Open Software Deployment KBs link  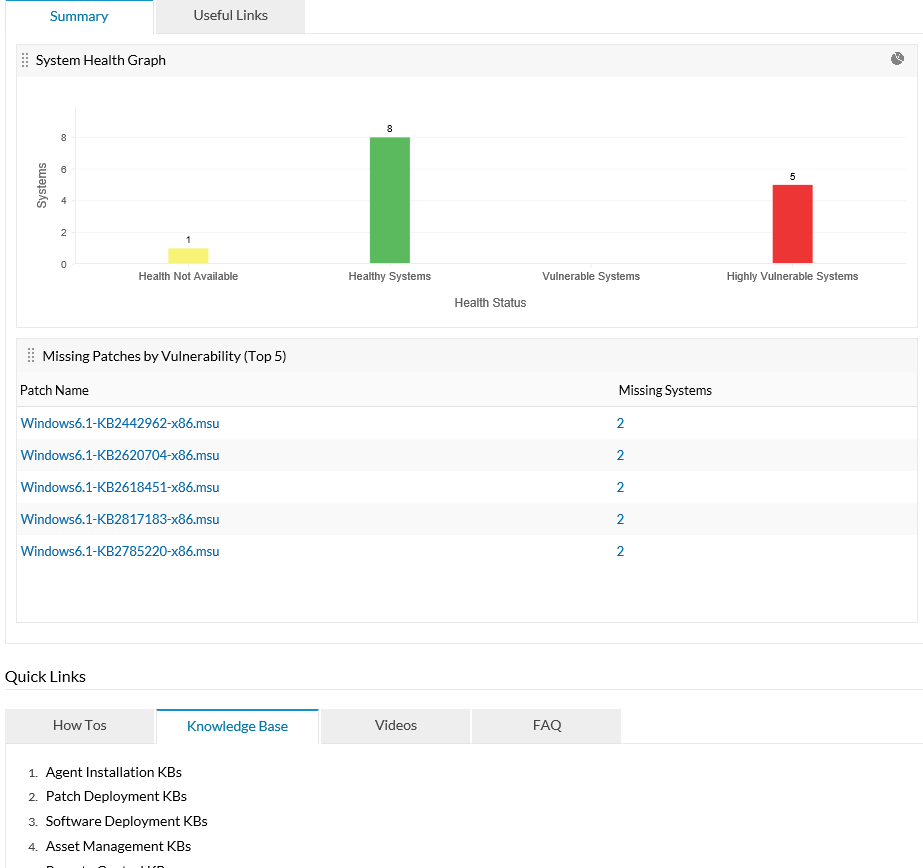[x=127, y=821]
